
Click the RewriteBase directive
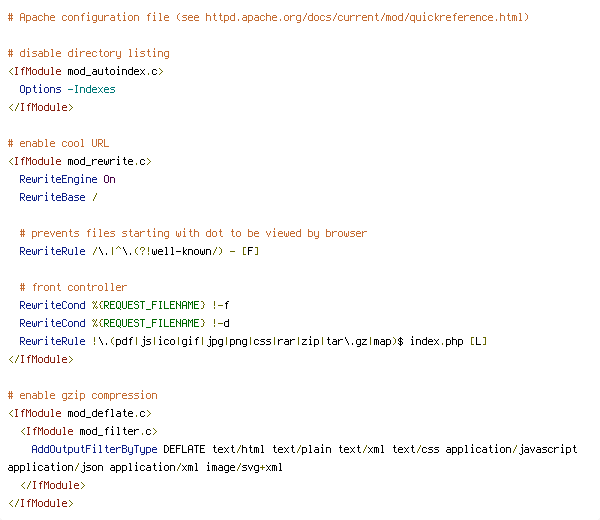tap(52, 197)
